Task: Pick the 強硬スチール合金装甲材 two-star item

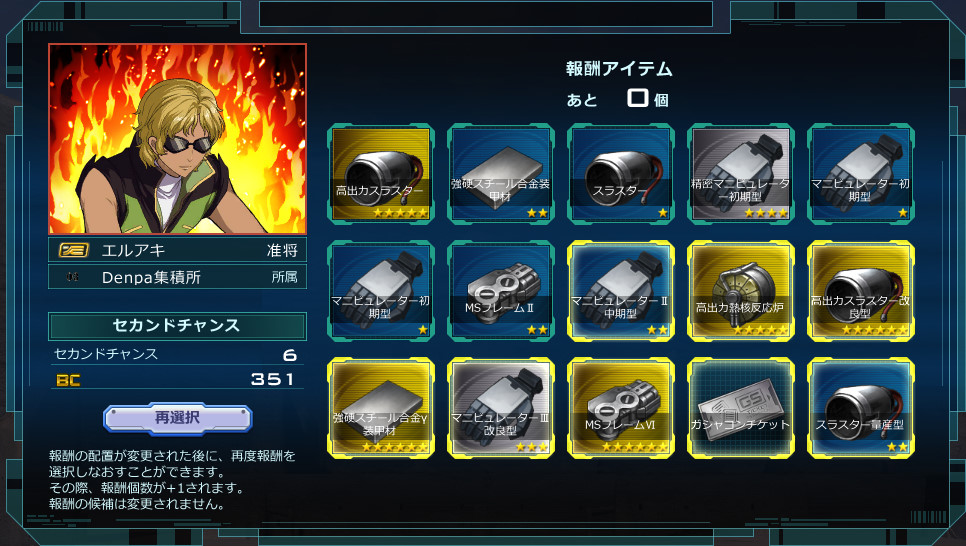Action: [x=501, y=174]
